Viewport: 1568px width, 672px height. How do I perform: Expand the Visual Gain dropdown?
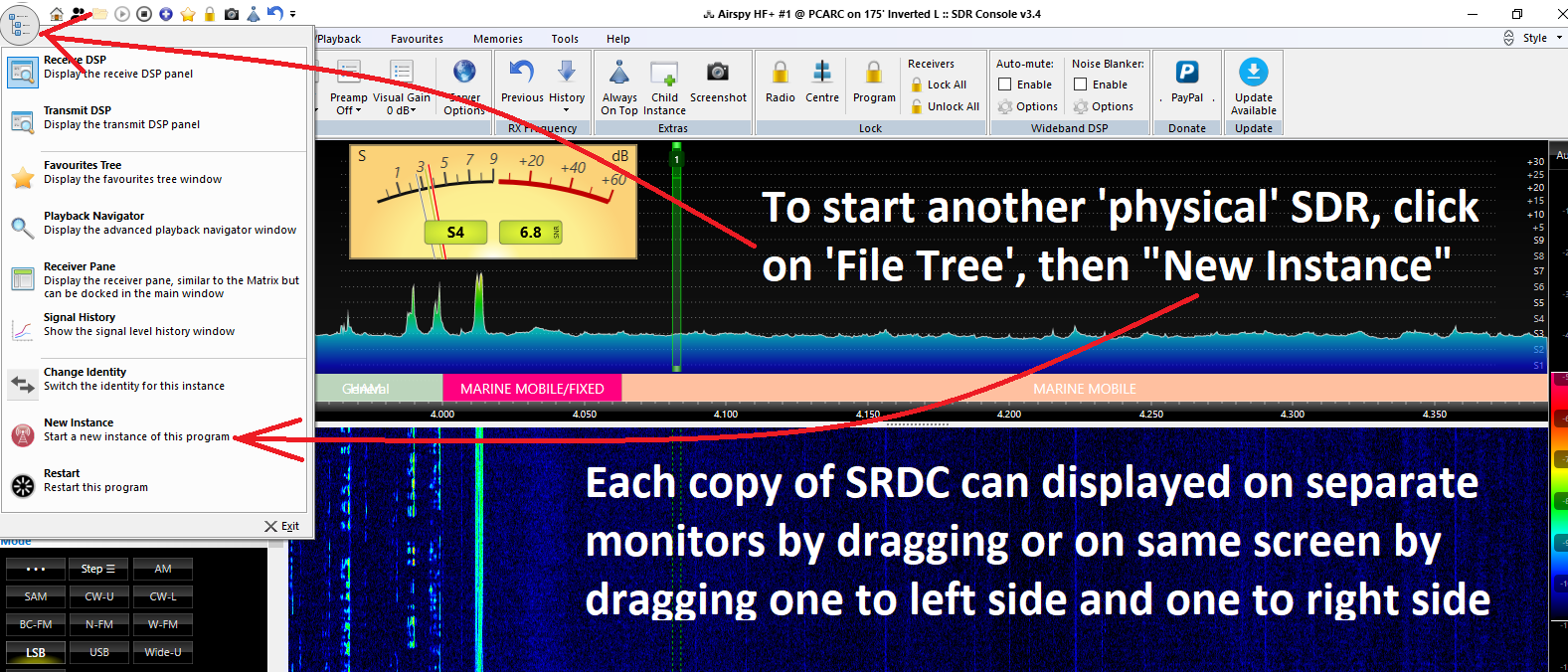click(x=402, y=110)
